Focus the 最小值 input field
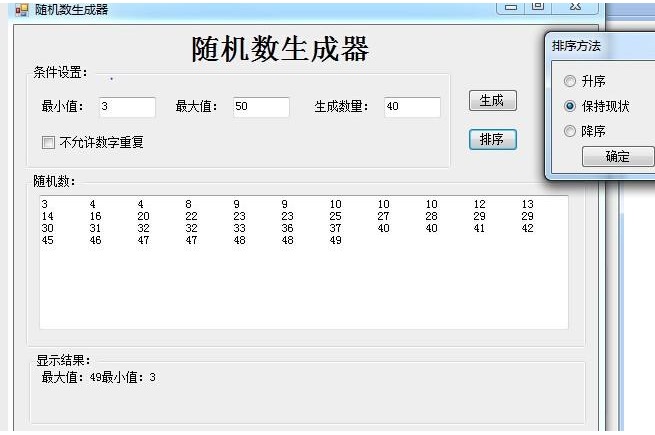Viewport: 655px width, 435px height. pos(127,107)
